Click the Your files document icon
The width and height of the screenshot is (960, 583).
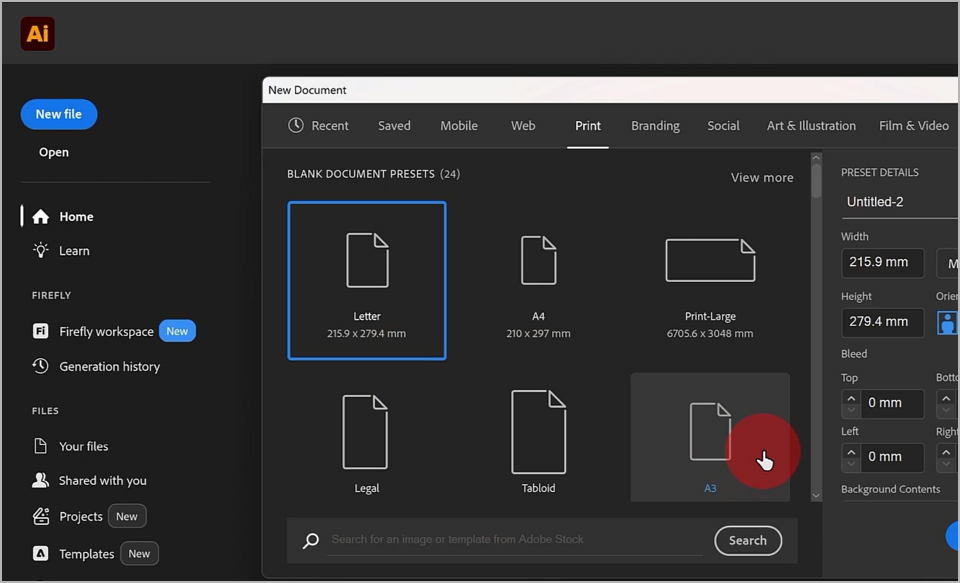(x=40, y=446)
